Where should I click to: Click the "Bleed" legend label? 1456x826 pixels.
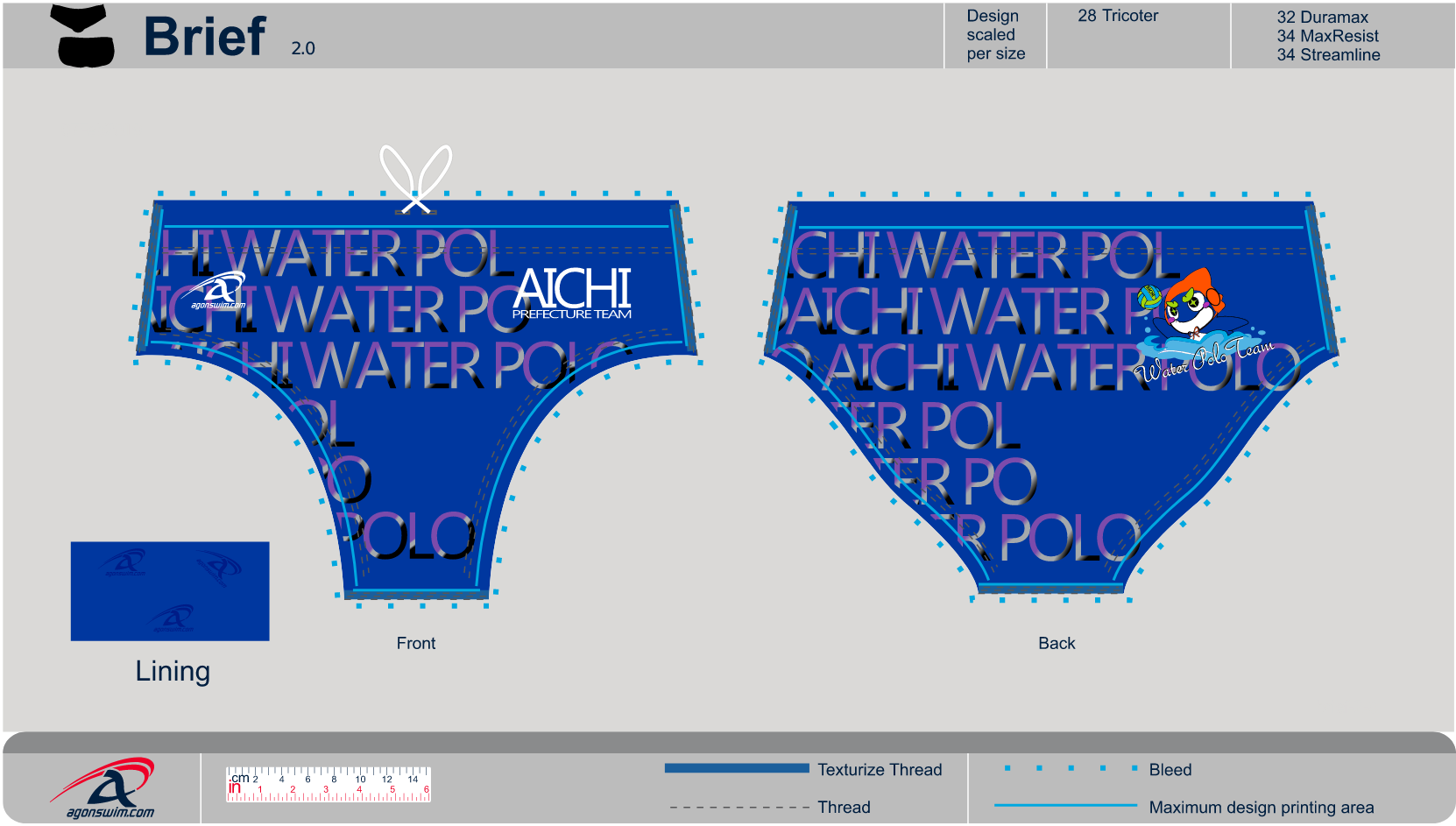(1170, 770)
